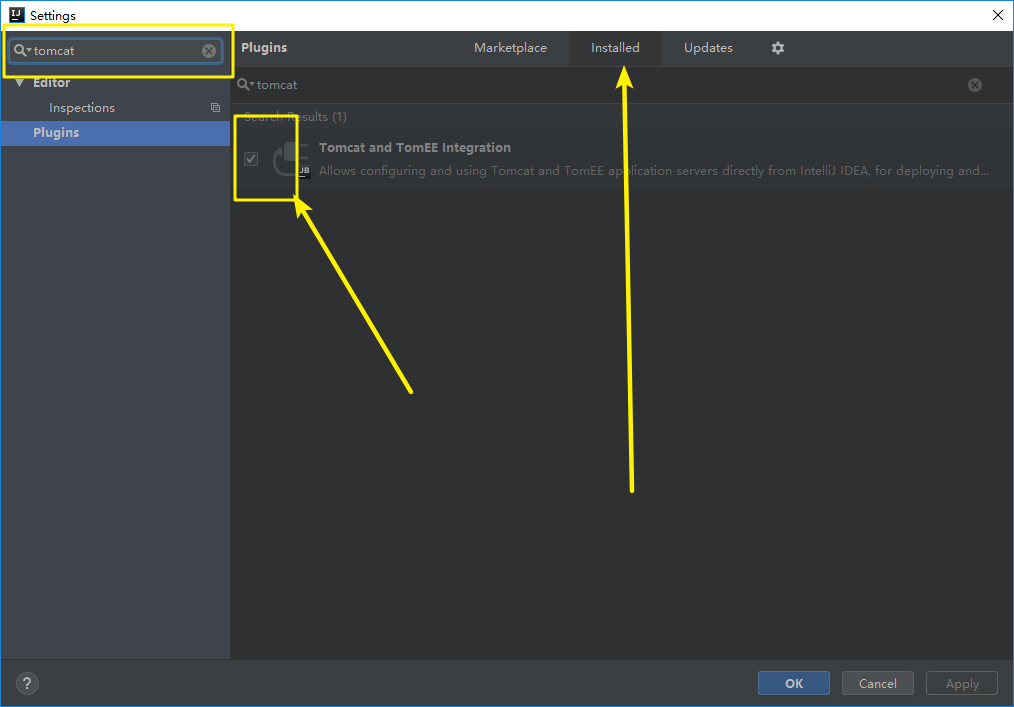
Task: Collapse the Editor tree node
Action: [x=19, y=83]
